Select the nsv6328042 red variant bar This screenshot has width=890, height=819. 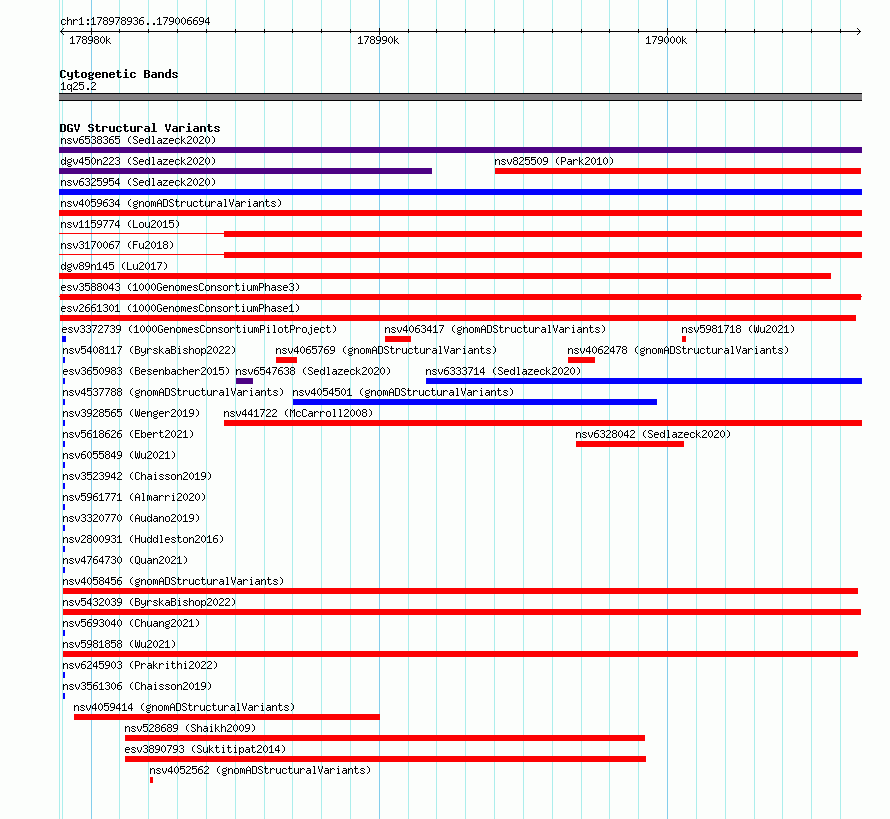tap(629, 444)
